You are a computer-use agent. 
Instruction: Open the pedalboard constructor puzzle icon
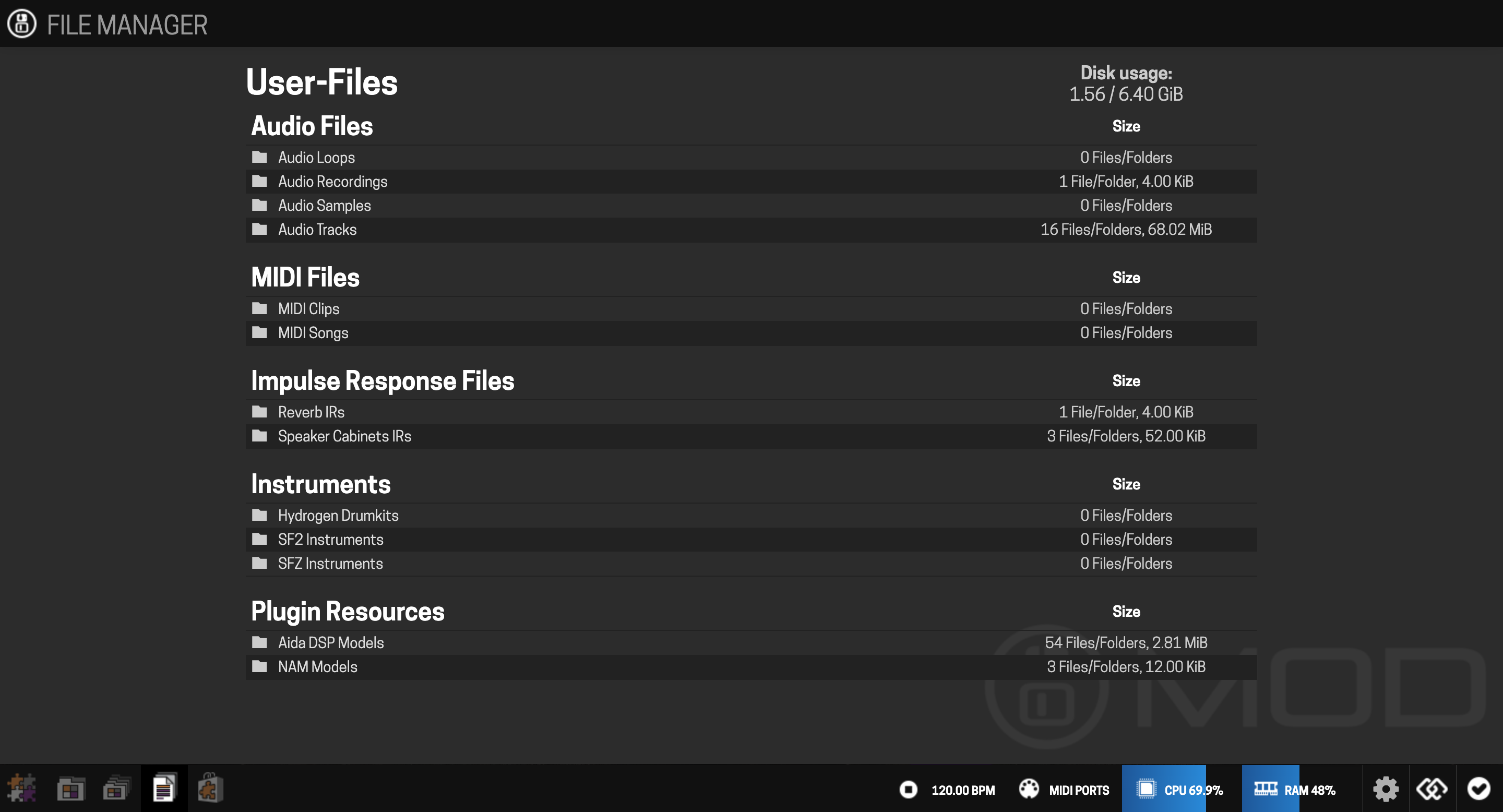pyautogui.click(x=22, y=789)
